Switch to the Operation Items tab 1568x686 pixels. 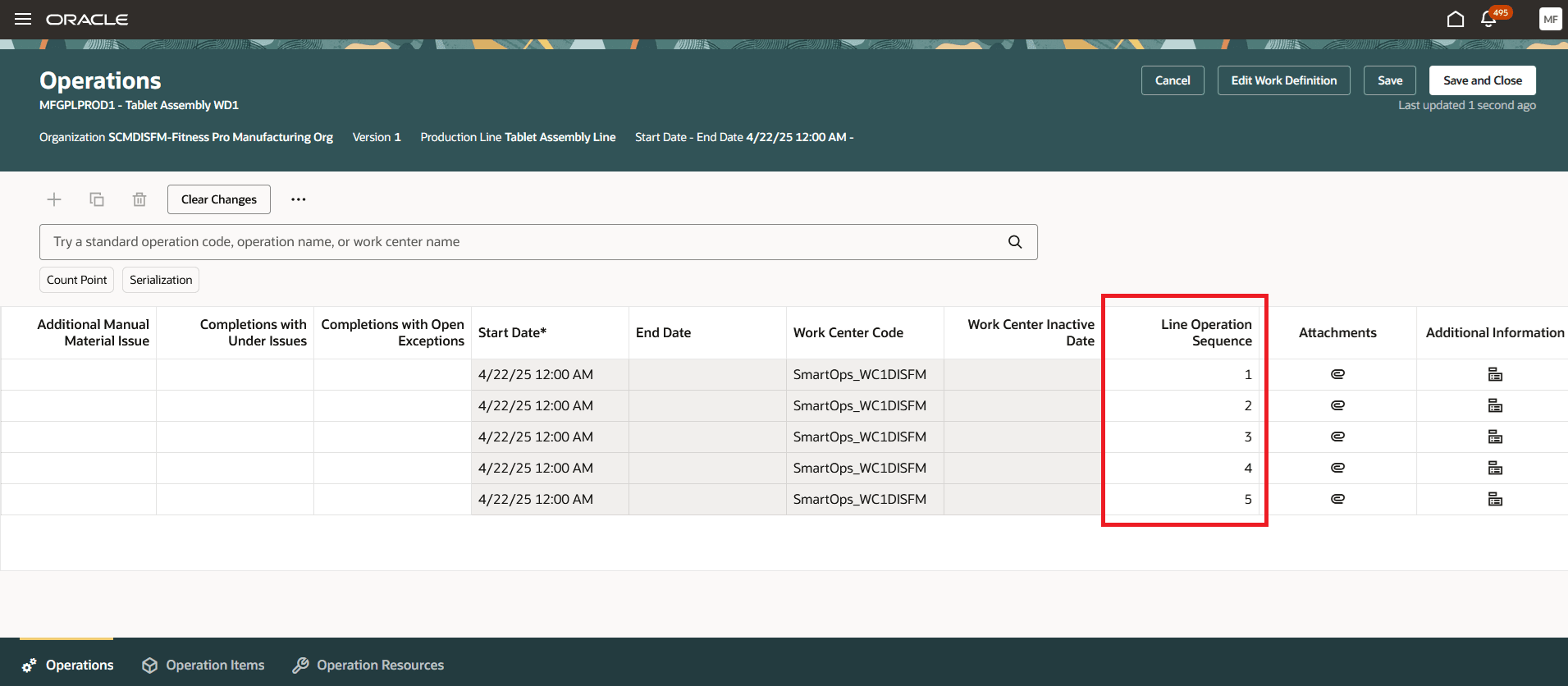[203, 665]
